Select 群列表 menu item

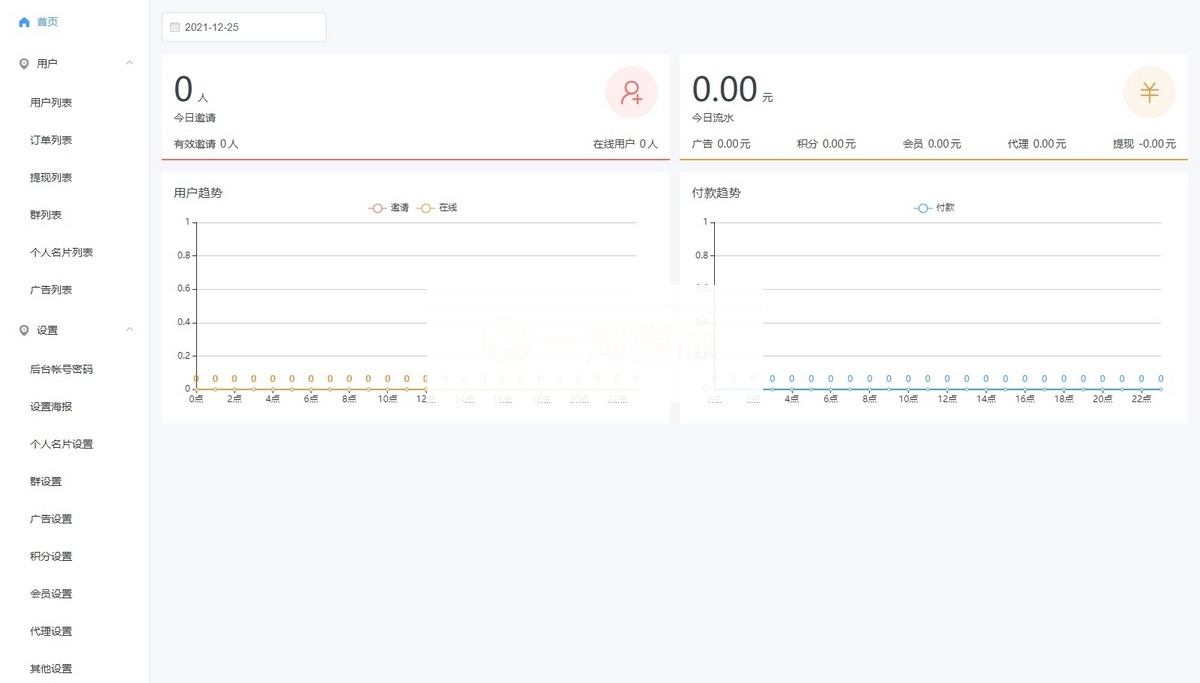tap(46, 215)
